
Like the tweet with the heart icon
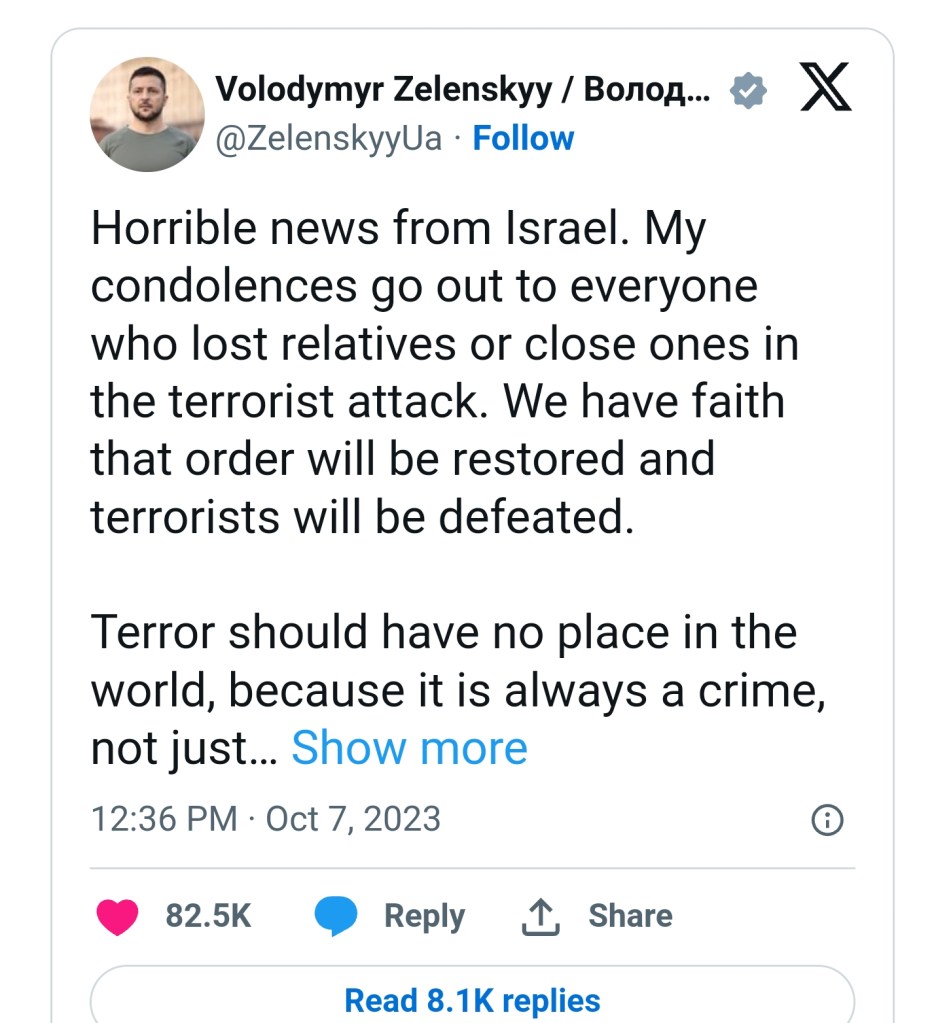pos(118,916)
